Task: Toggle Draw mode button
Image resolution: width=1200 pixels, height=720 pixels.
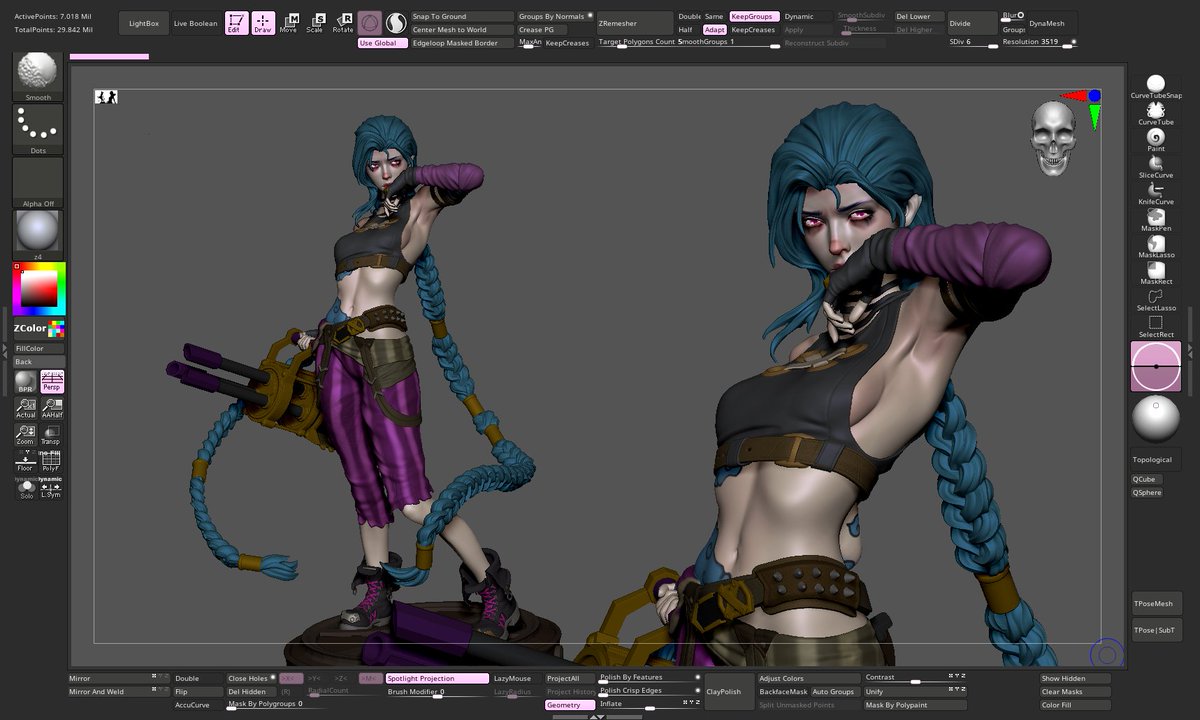Action: [263, 23]
